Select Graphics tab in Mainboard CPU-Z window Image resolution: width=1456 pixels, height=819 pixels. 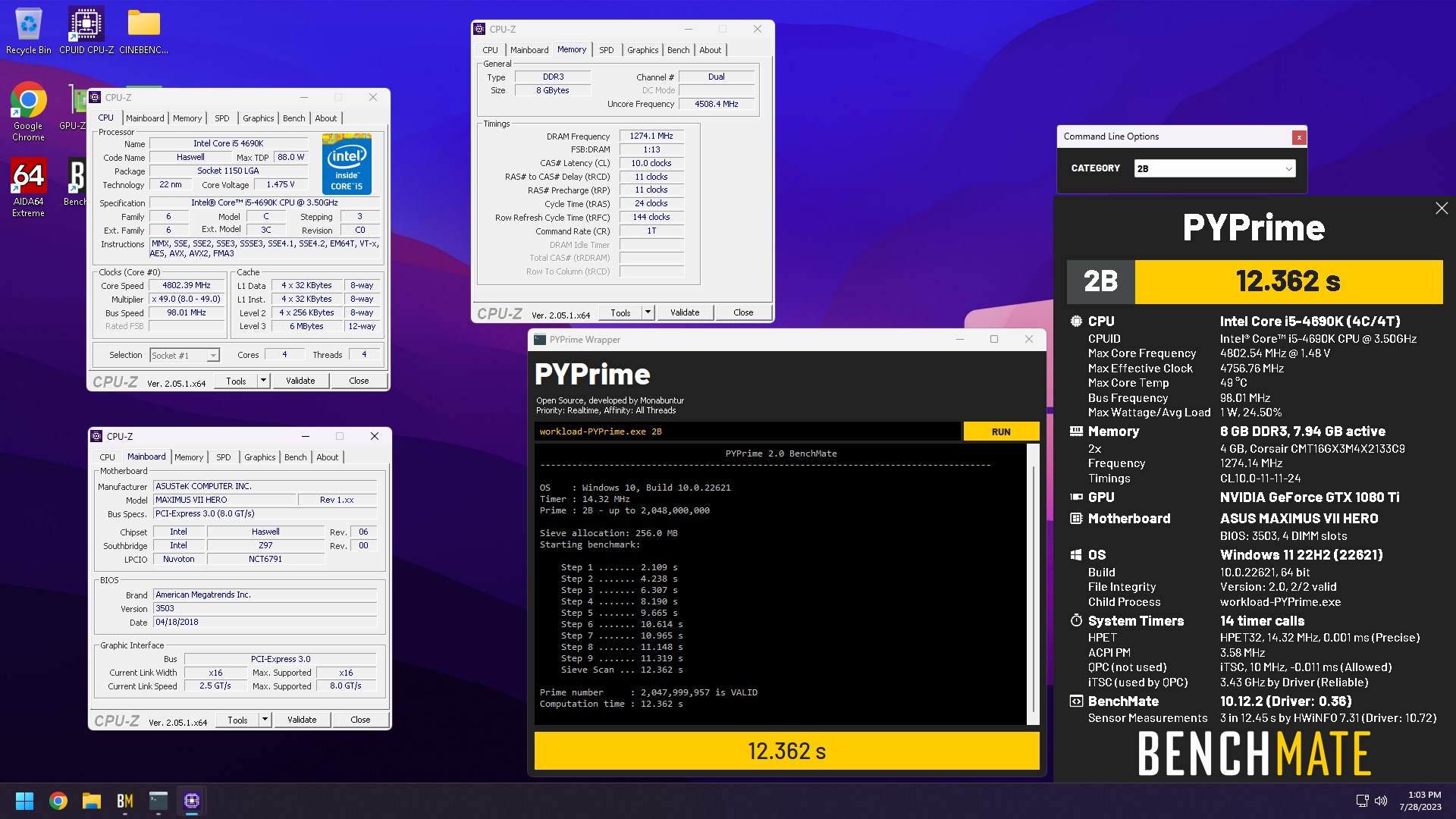(x=260, y=457)
